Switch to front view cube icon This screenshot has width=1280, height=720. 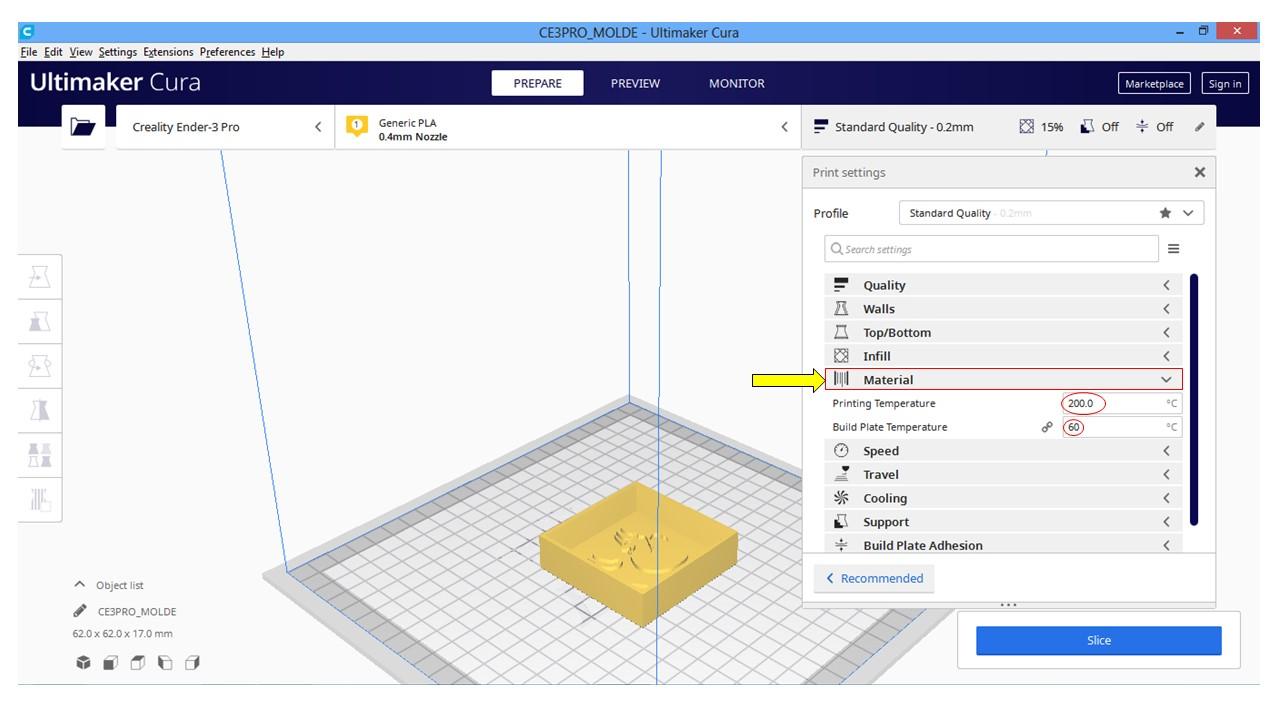tap(111, 662)
